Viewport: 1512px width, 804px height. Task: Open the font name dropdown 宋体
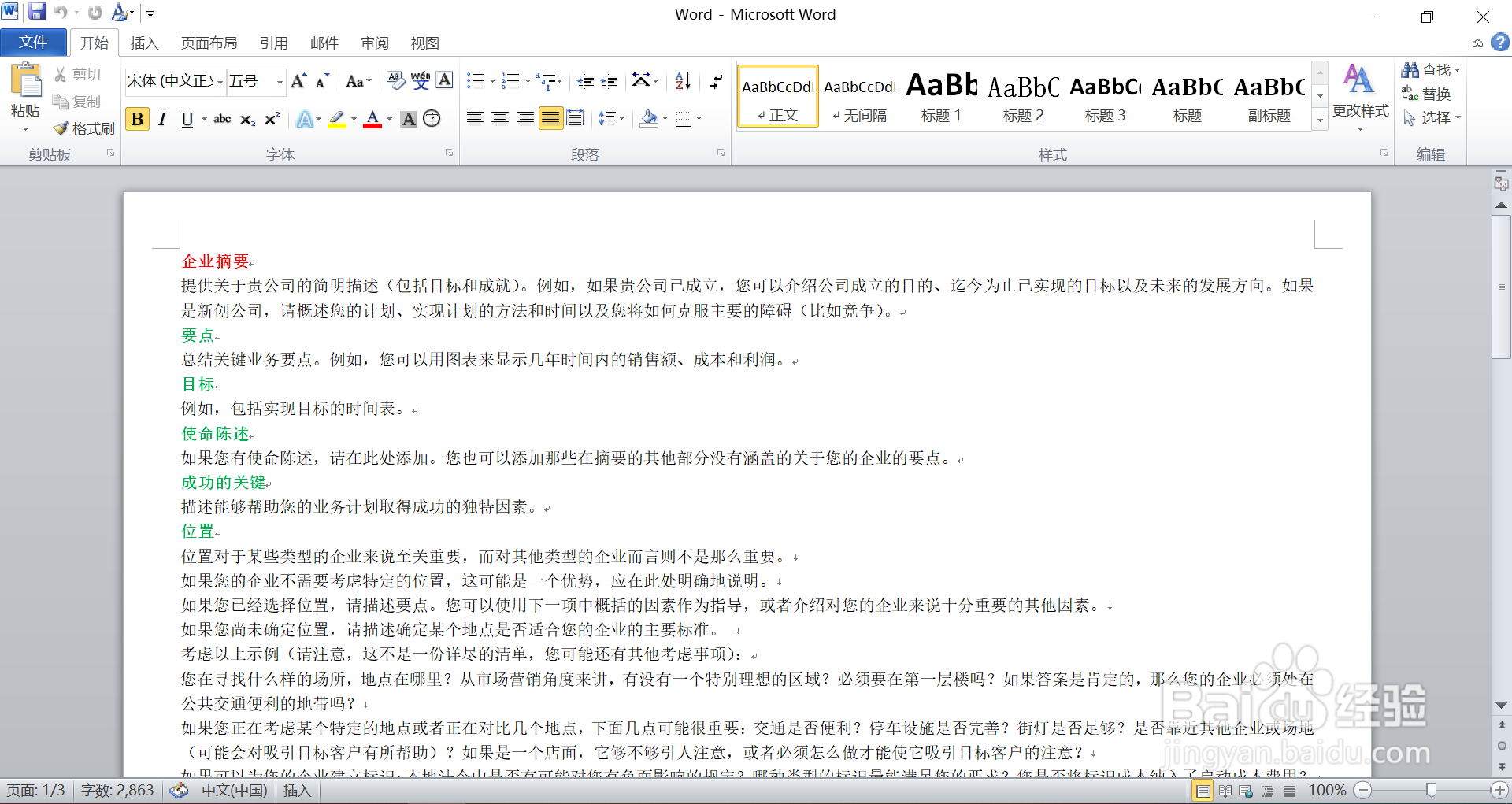click(220, 81)
